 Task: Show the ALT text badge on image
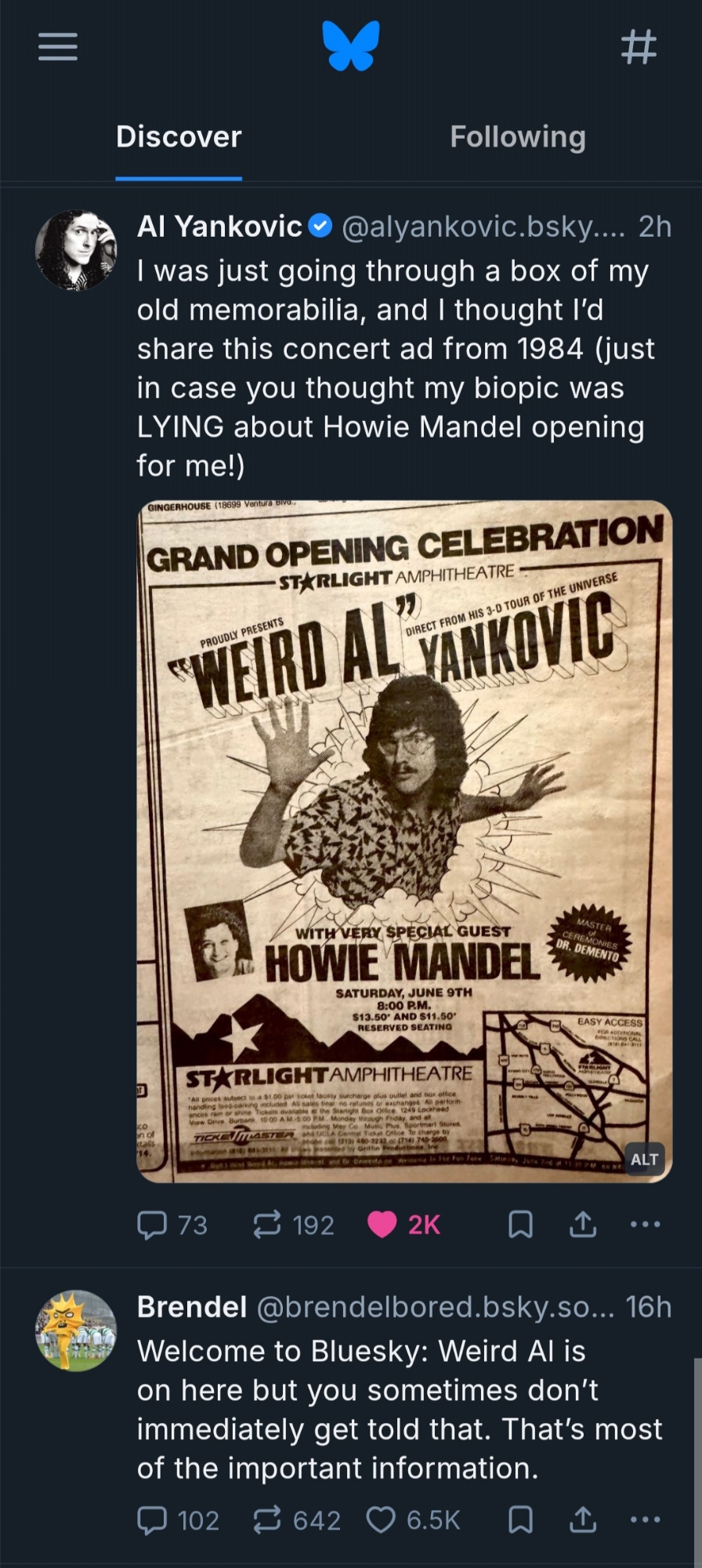tap(644, 1160)
